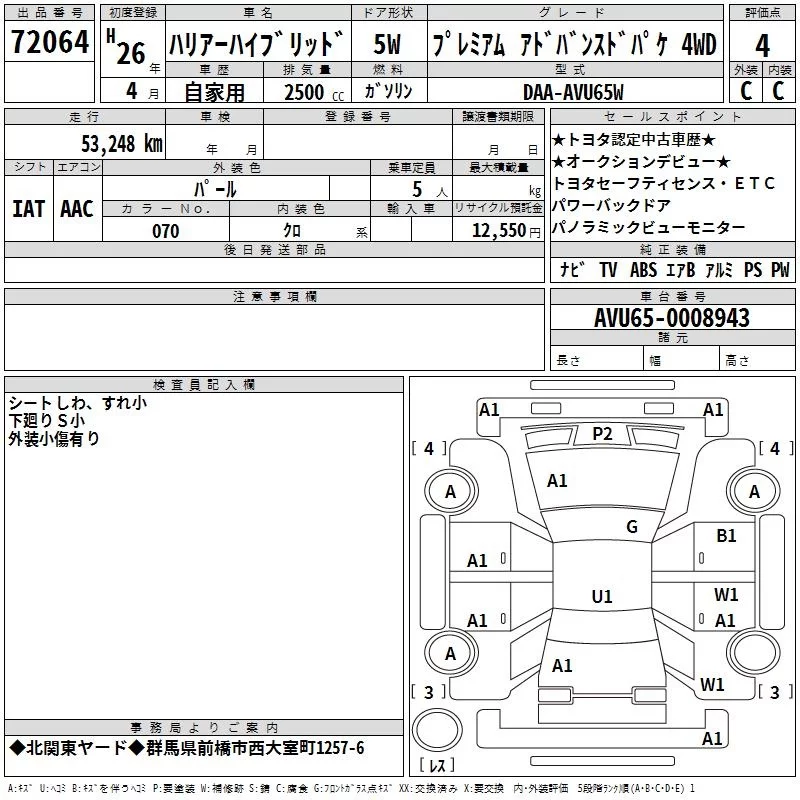Click the air conditioner value AAC
800x800 pixels.
click(x=77, y=209)
